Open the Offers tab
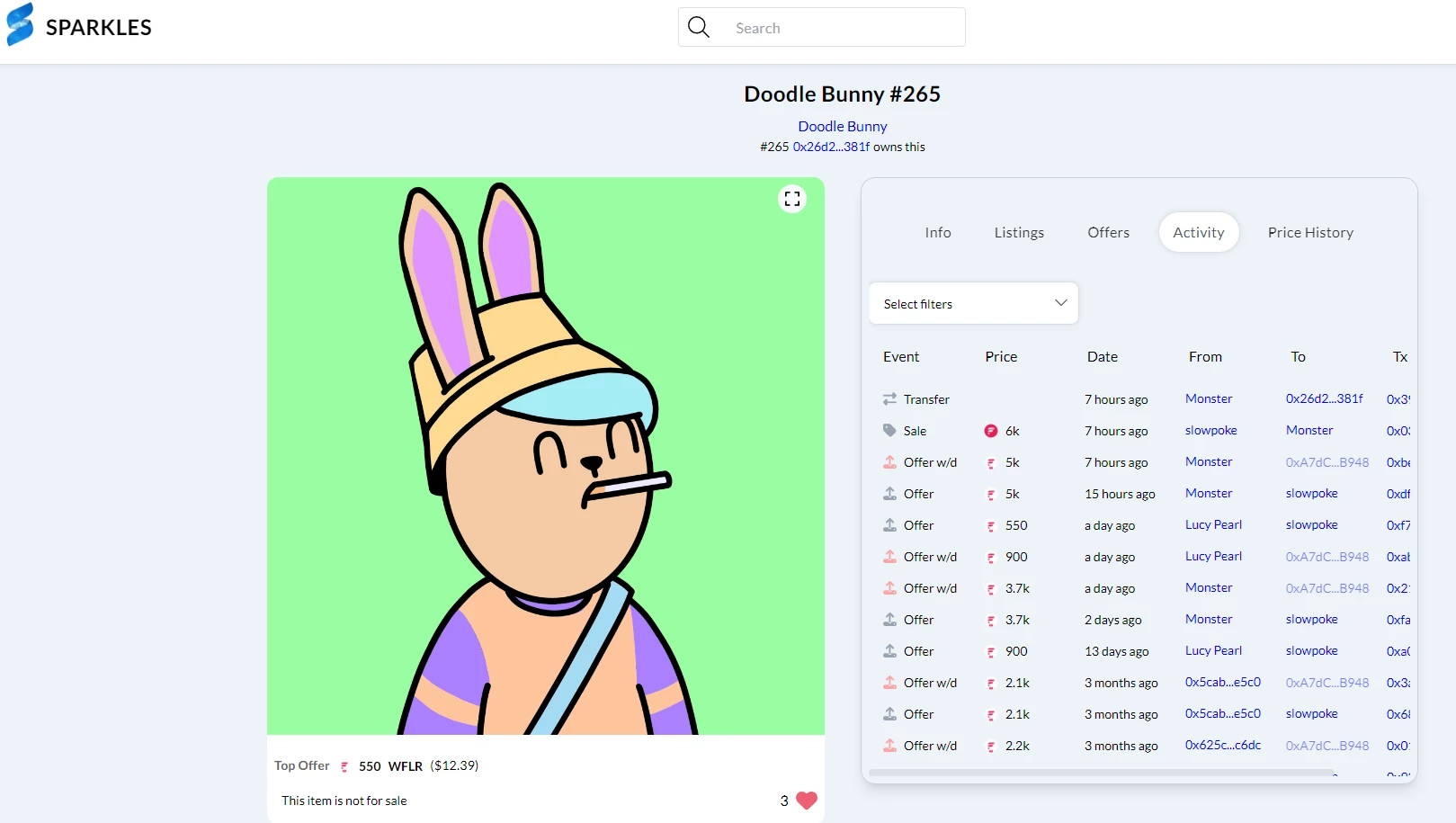This screenshot has height=823, width=1456. click(1108, 232)
